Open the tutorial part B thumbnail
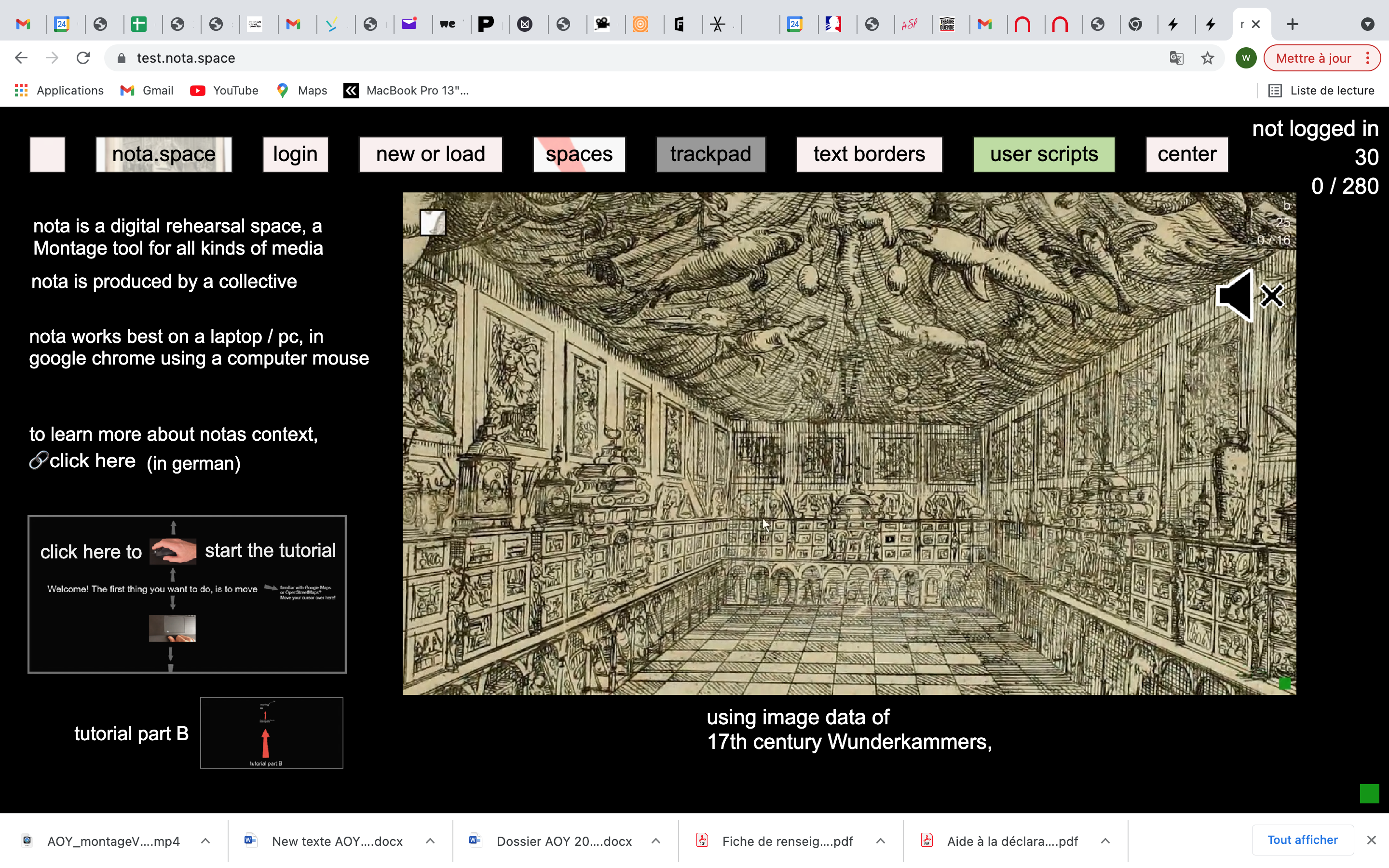 click(x=272, y=732)
